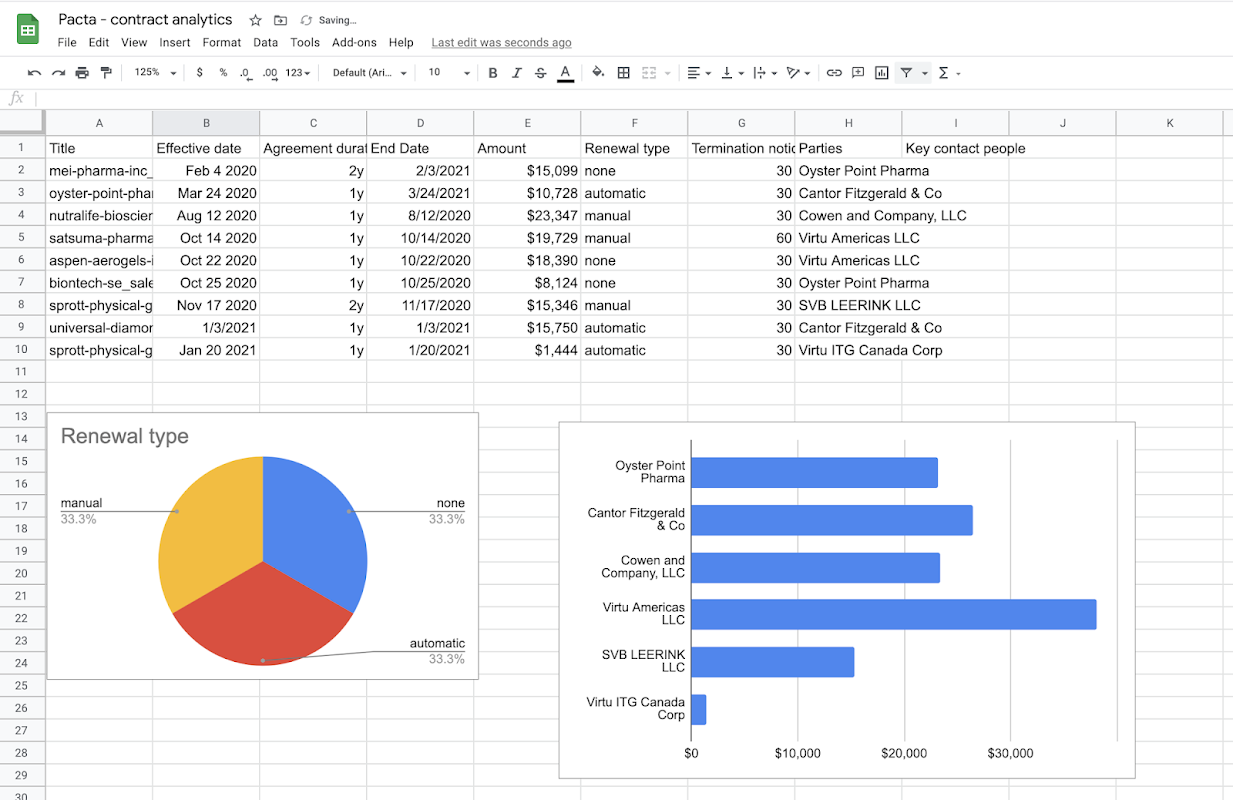Select column H header
The image size is (1233, 800).
pos(848,123)
